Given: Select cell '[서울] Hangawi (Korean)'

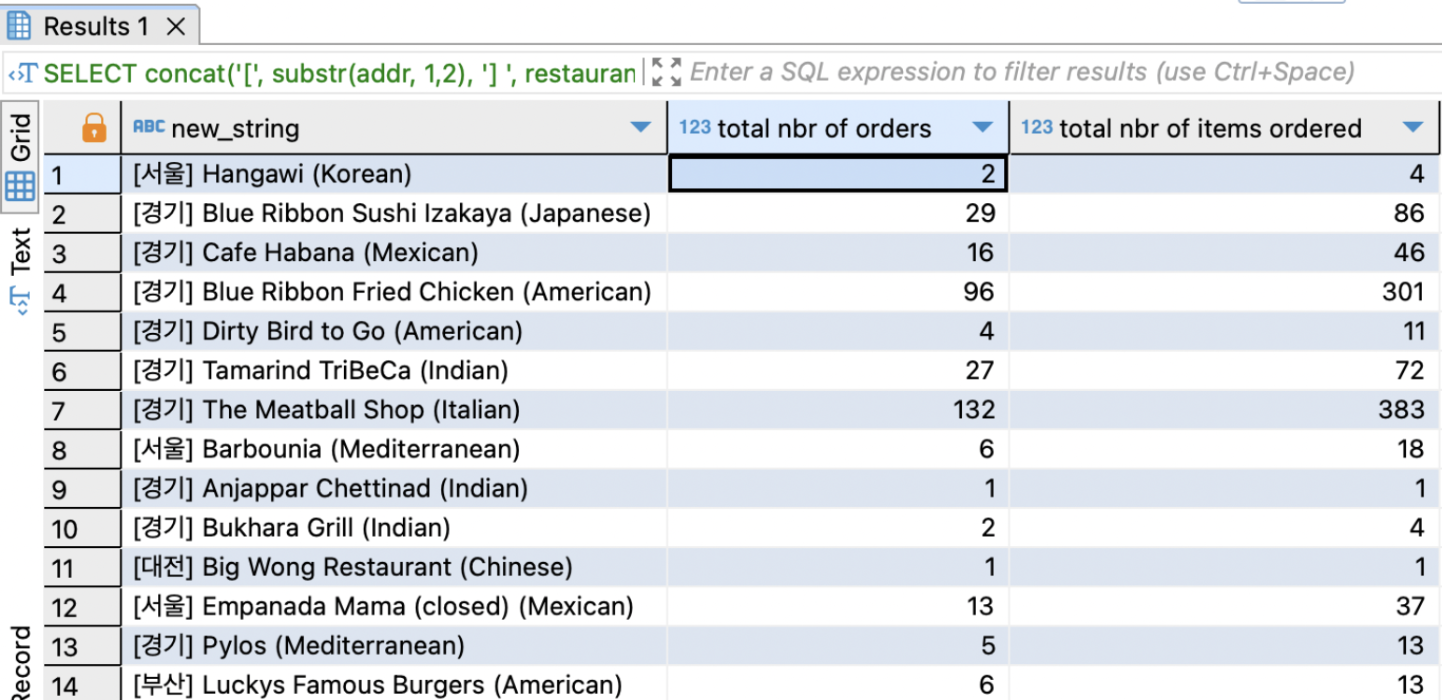Looking at the screenshot, I should 394,175.
